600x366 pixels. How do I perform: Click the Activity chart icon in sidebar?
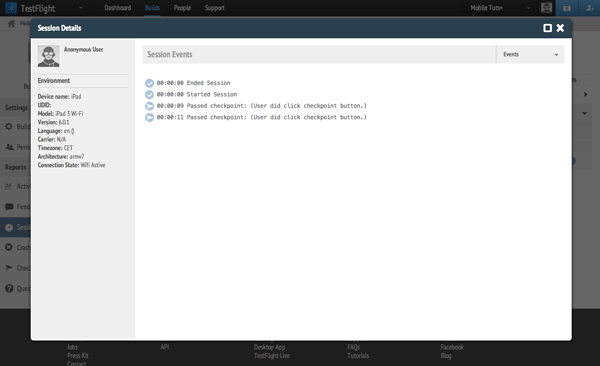[x=8, y=186]
